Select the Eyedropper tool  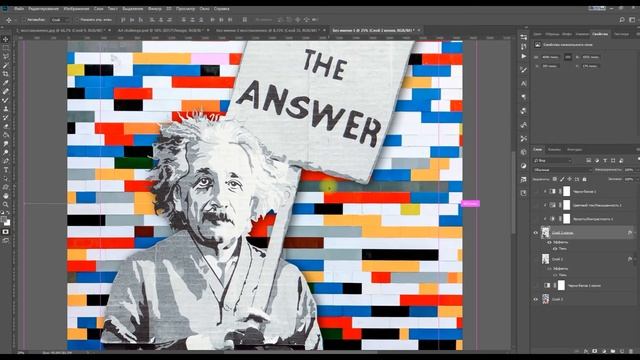pos(6,83)
